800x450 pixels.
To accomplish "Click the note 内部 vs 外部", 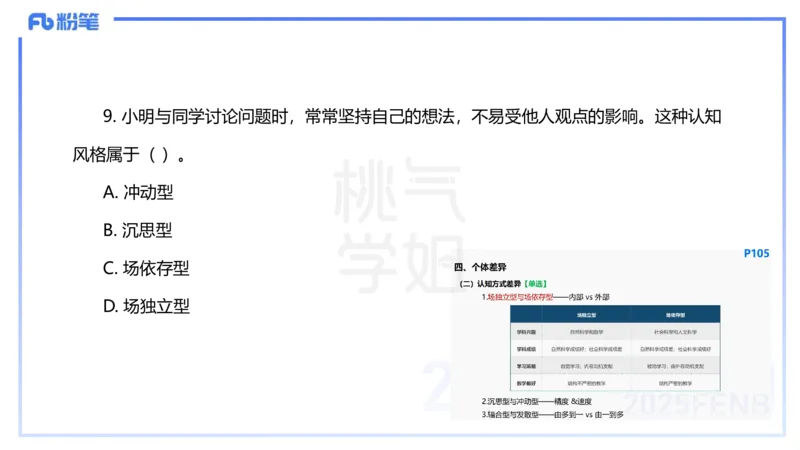I will pyautogui.click(x=589, y=297).
